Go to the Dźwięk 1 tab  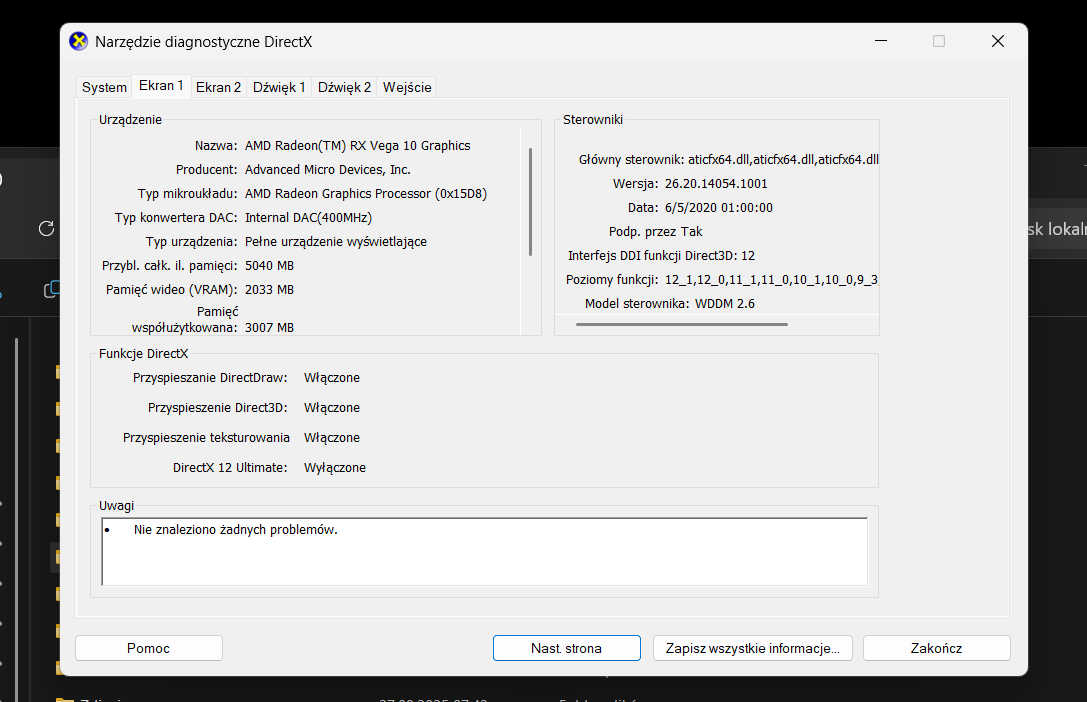click(279, 87)
